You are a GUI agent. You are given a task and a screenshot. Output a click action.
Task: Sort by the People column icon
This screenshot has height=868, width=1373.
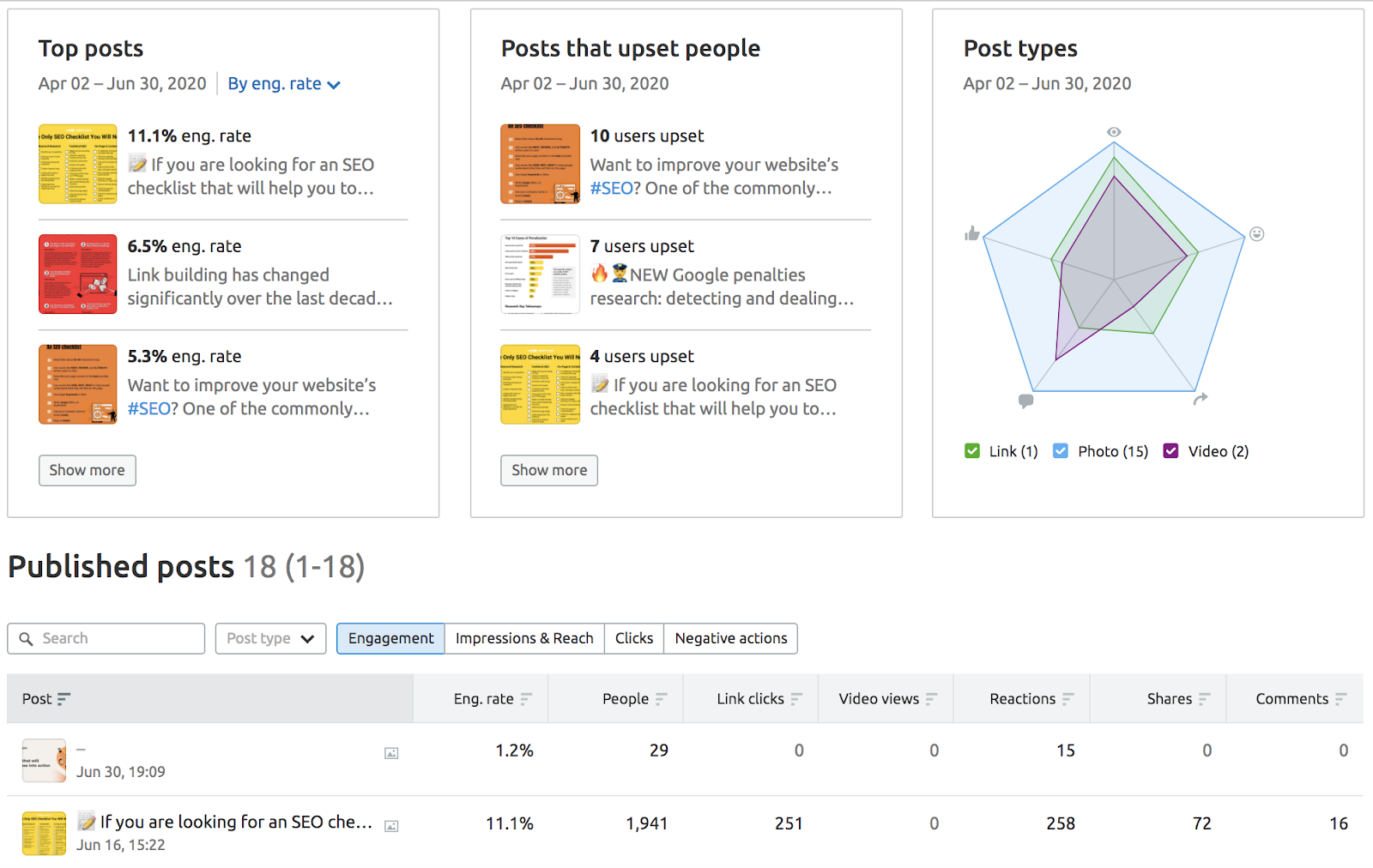pyautogui.click(x=661, y=699)
